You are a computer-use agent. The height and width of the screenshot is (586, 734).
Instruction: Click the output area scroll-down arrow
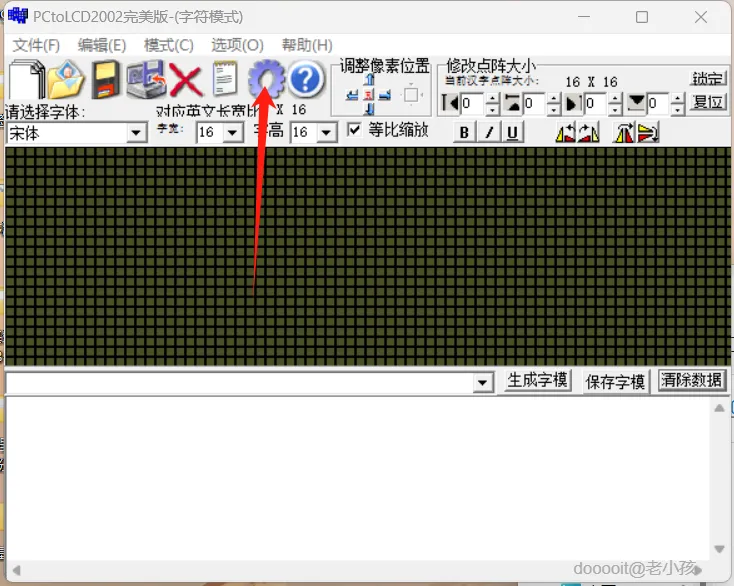719,549
